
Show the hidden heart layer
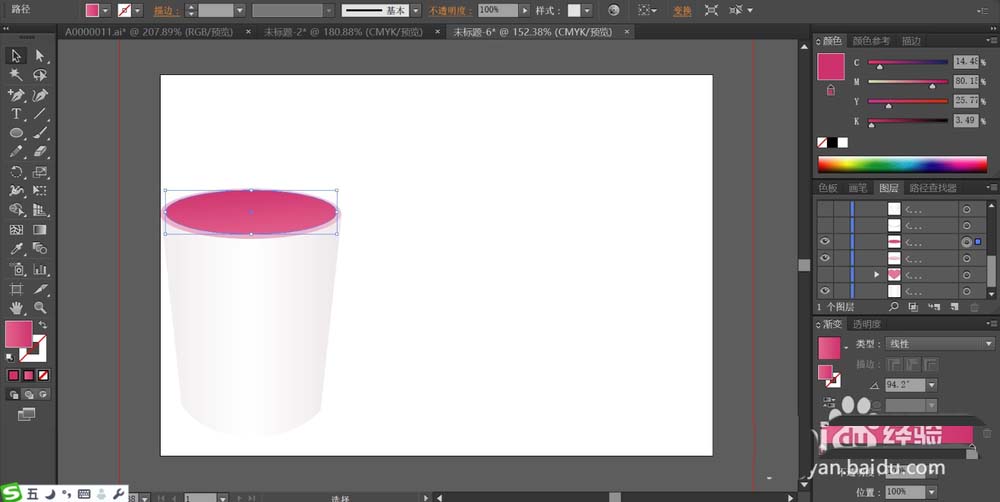tap(825, 274)
